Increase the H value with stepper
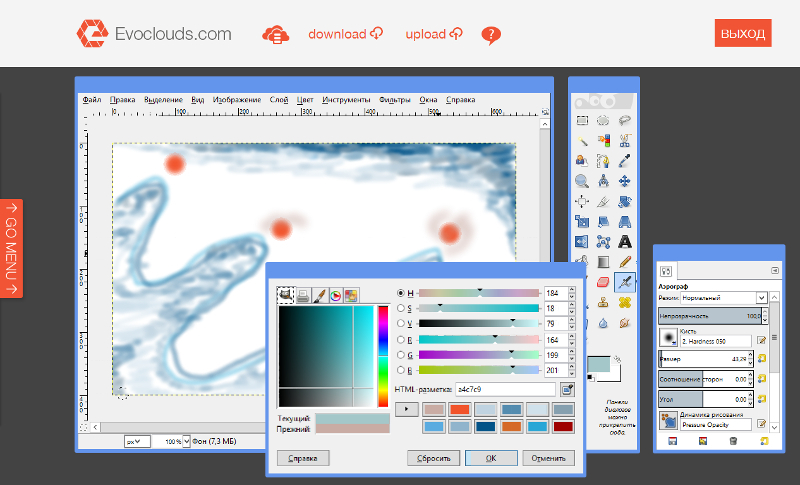 [571, 290]
